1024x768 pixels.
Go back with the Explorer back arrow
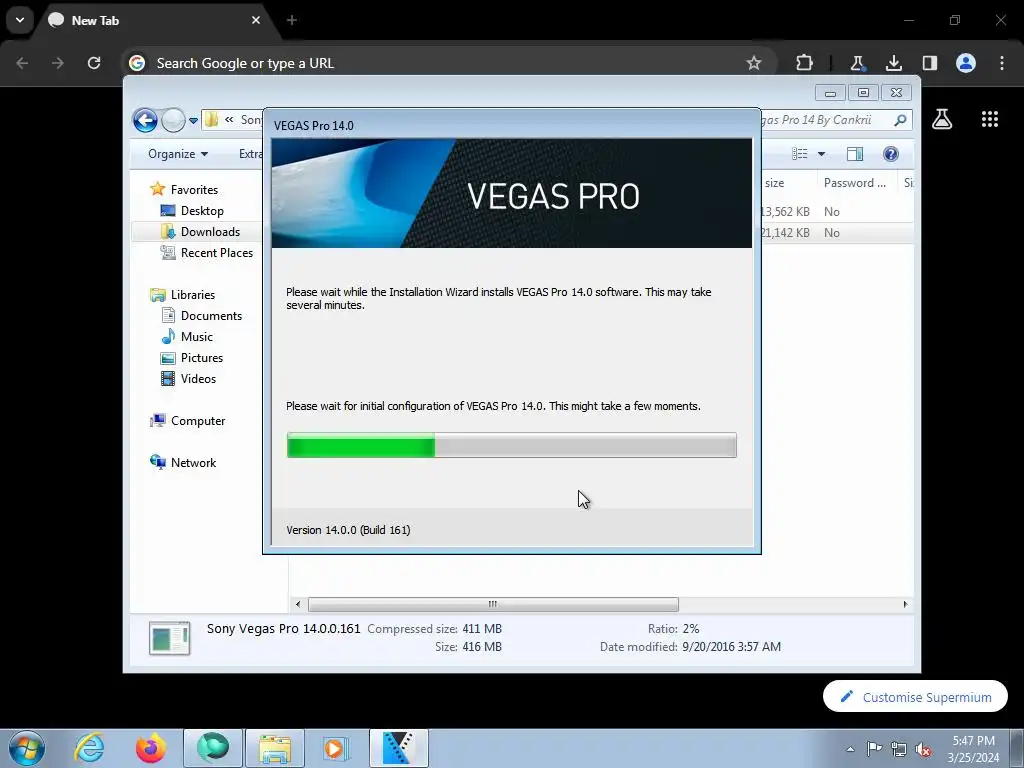coord(145,120)
